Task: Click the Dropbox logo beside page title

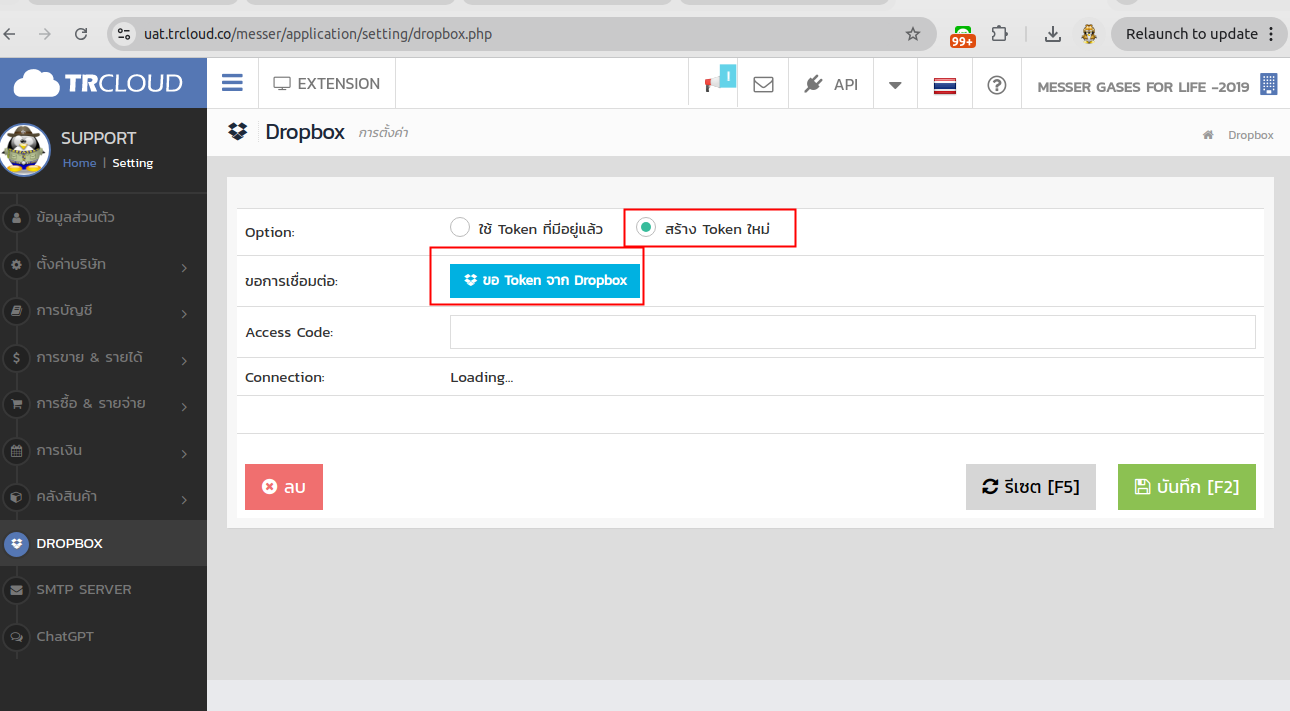Action: pos(237,132)
